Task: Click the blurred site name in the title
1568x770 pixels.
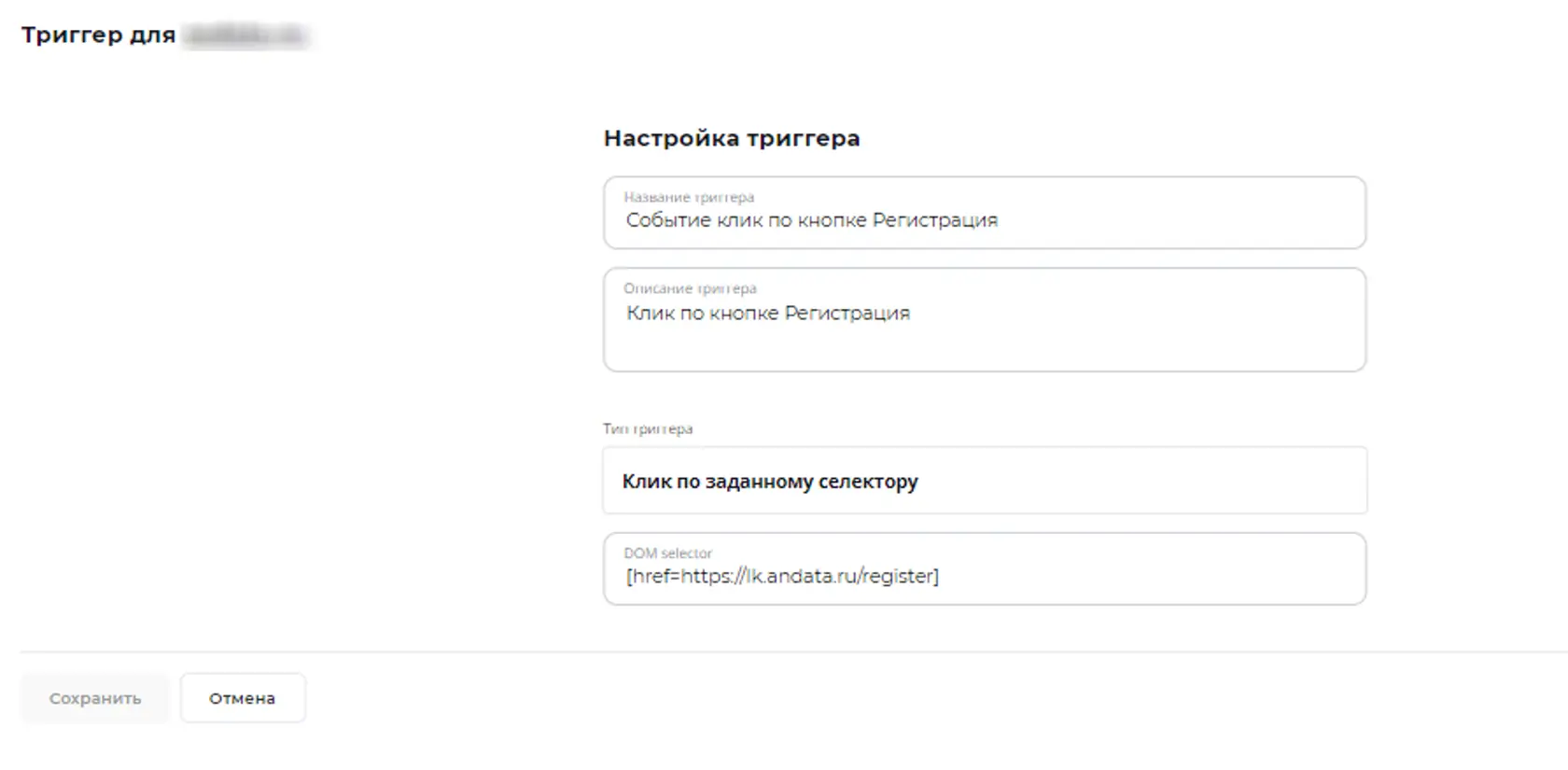Action: (245, 35)
